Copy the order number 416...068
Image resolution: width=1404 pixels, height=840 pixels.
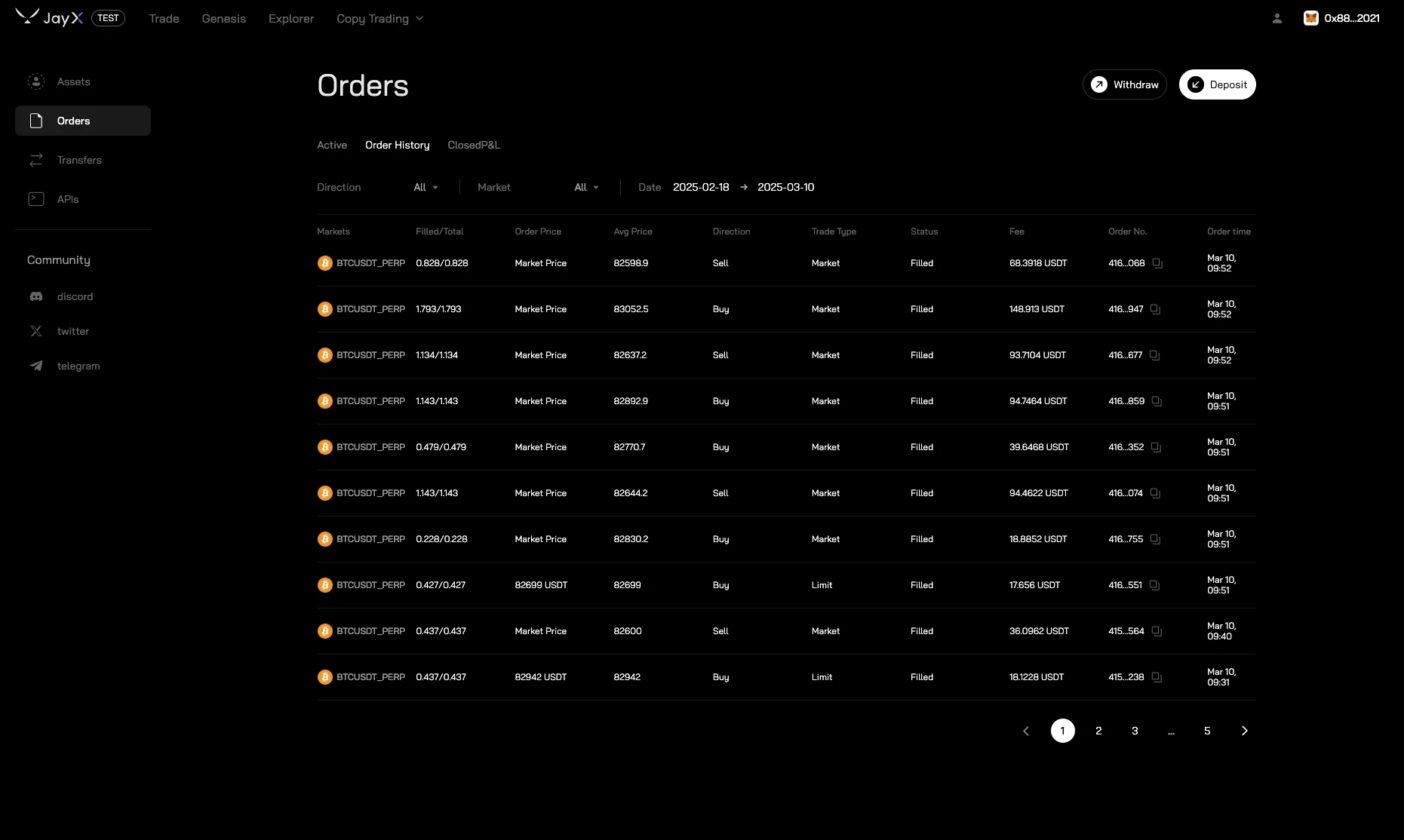coord(1156,263)
